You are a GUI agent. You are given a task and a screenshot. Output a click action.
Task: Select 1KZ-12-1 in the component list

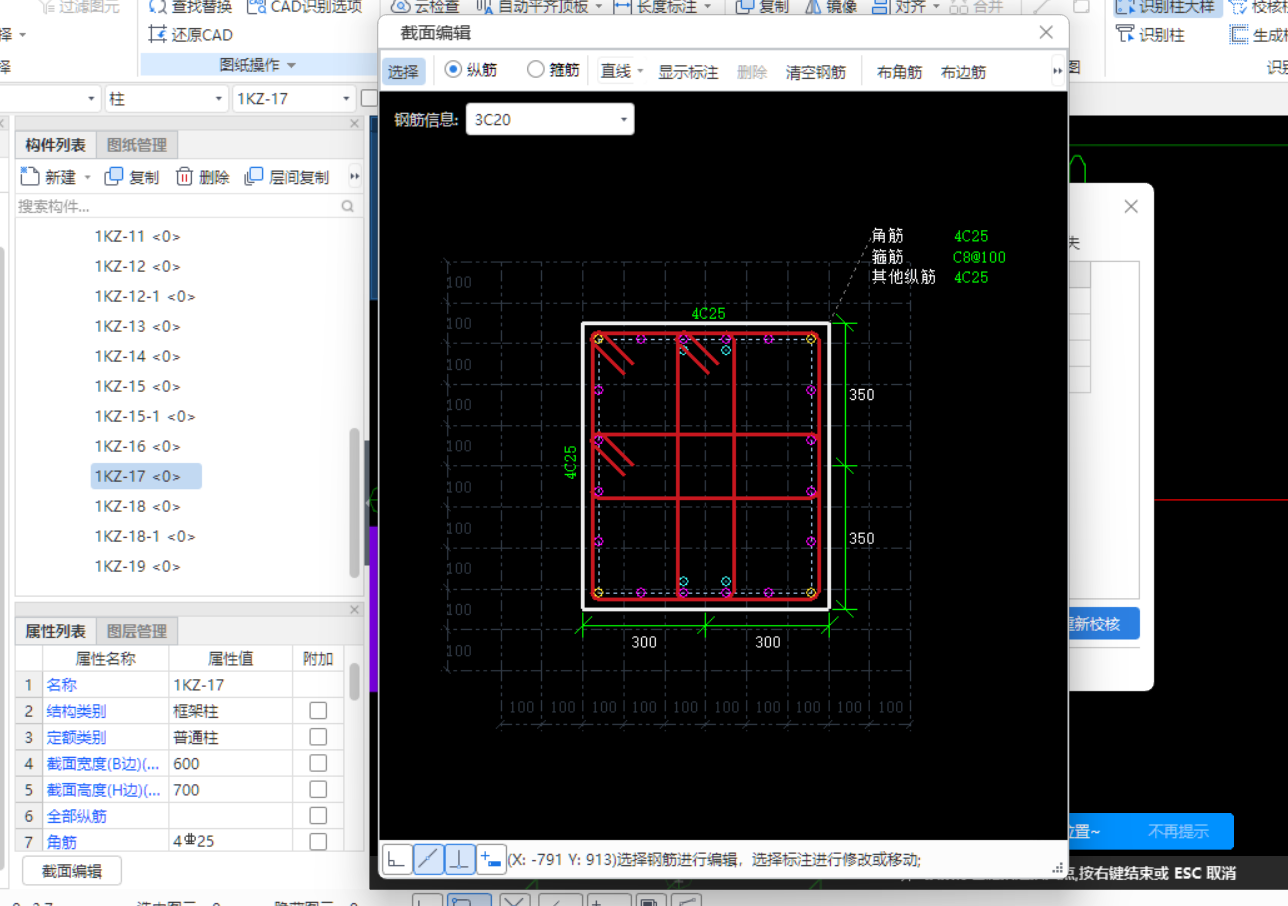click(145, 296)
